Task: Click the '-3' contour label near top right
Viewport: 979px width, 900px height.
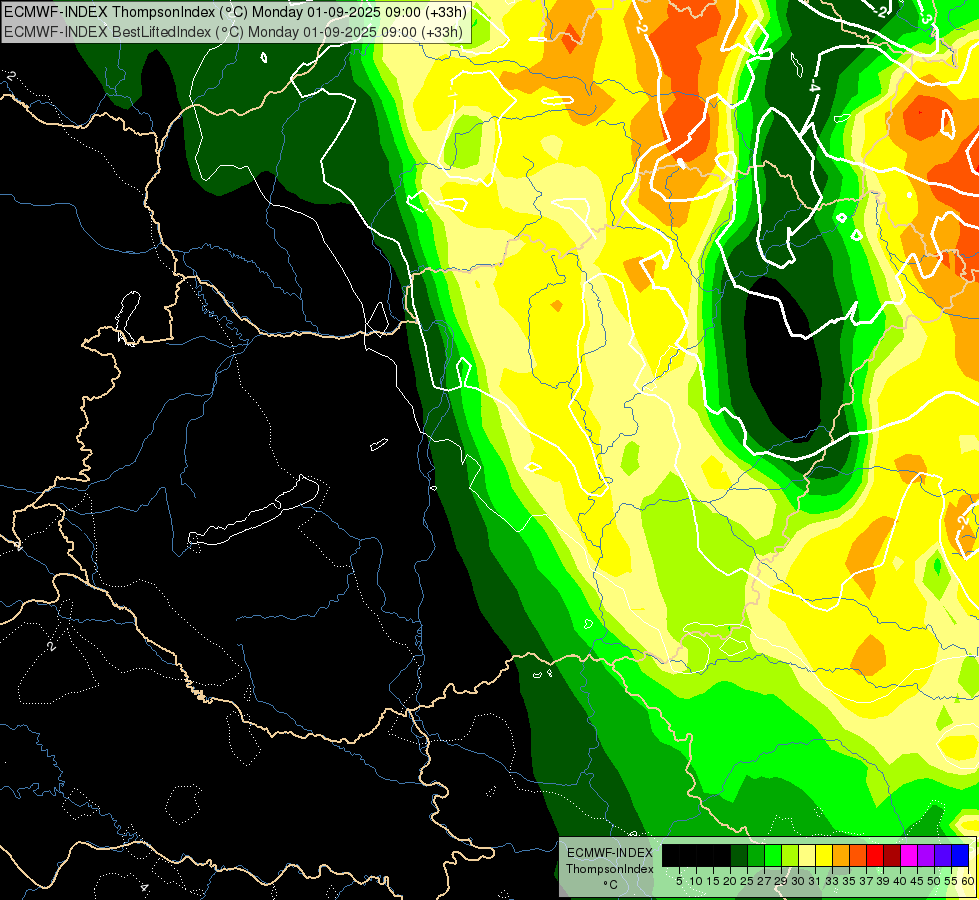Action: click(x=927, y=19)
